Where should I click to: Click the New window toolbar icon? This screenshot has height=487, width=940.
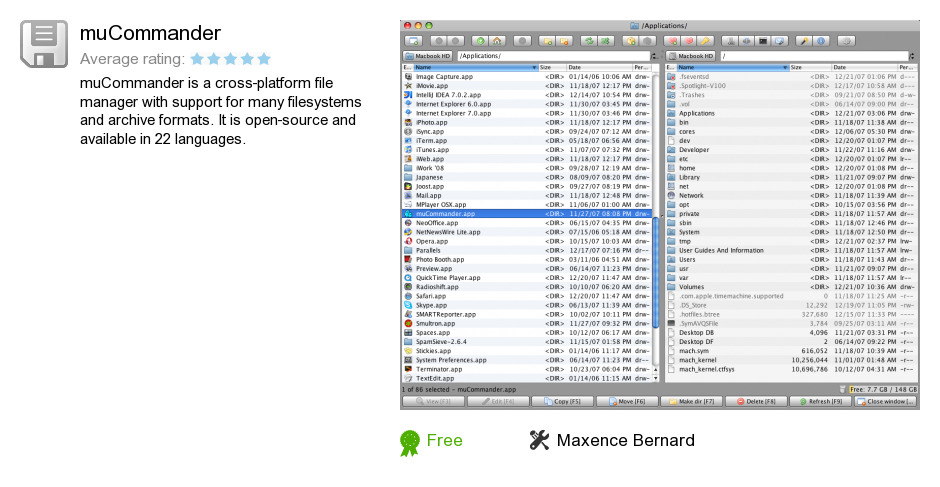(x=413, y=41)
